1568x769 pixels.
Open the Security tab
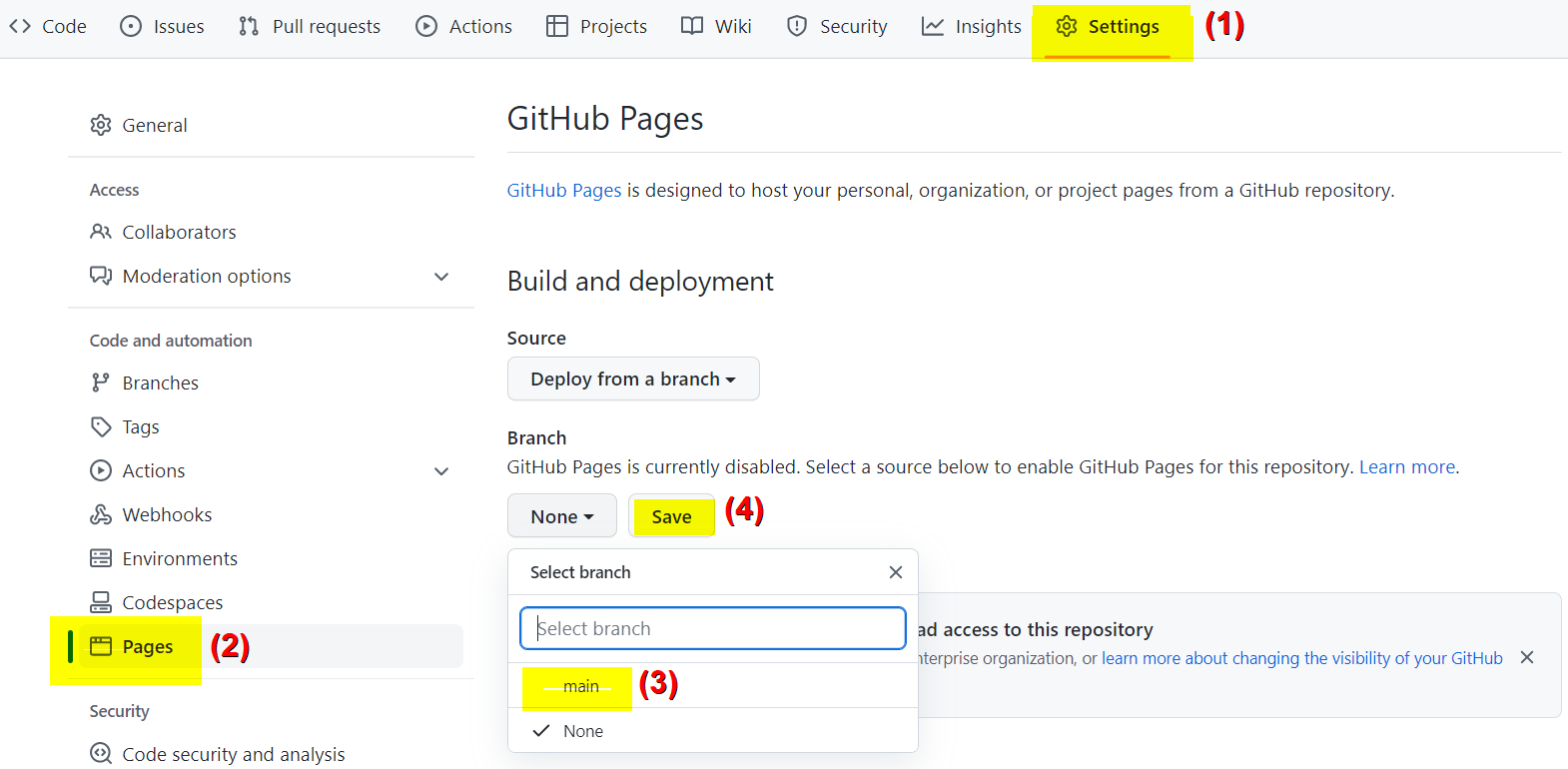(837, 27)
